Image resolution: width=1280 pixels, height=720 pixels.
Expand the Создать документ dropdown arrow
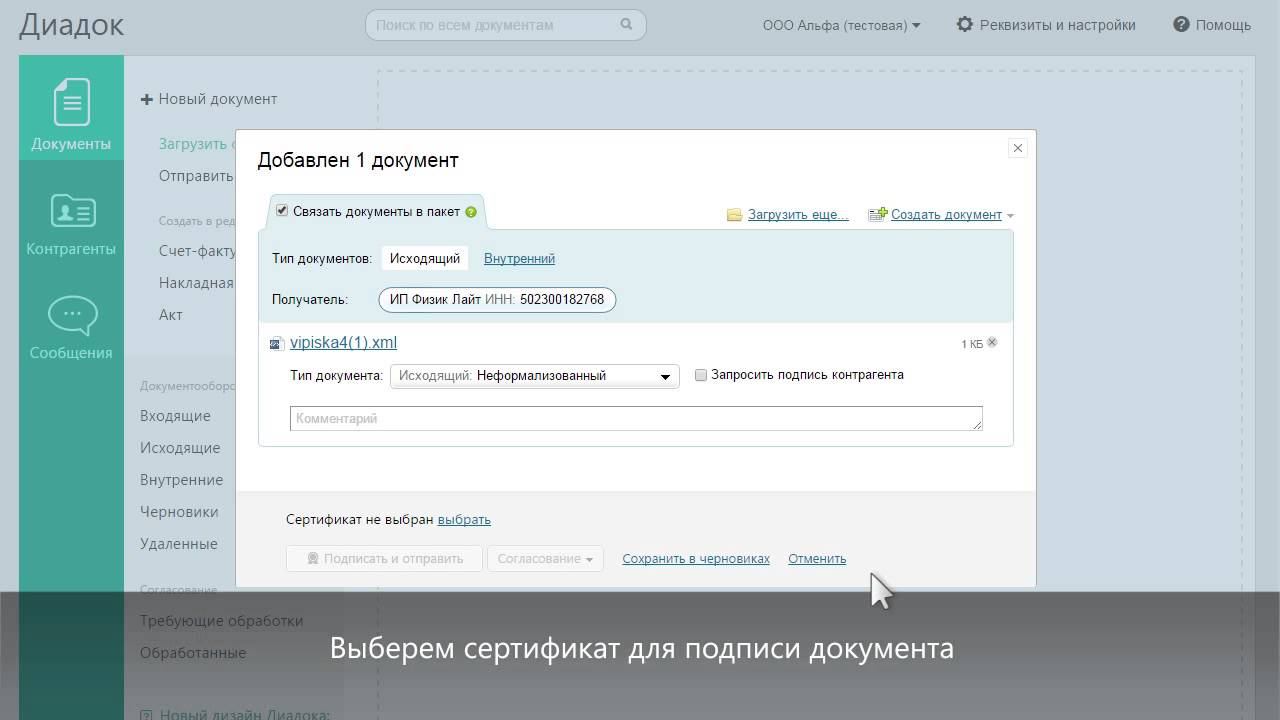tap(1010, 215)
